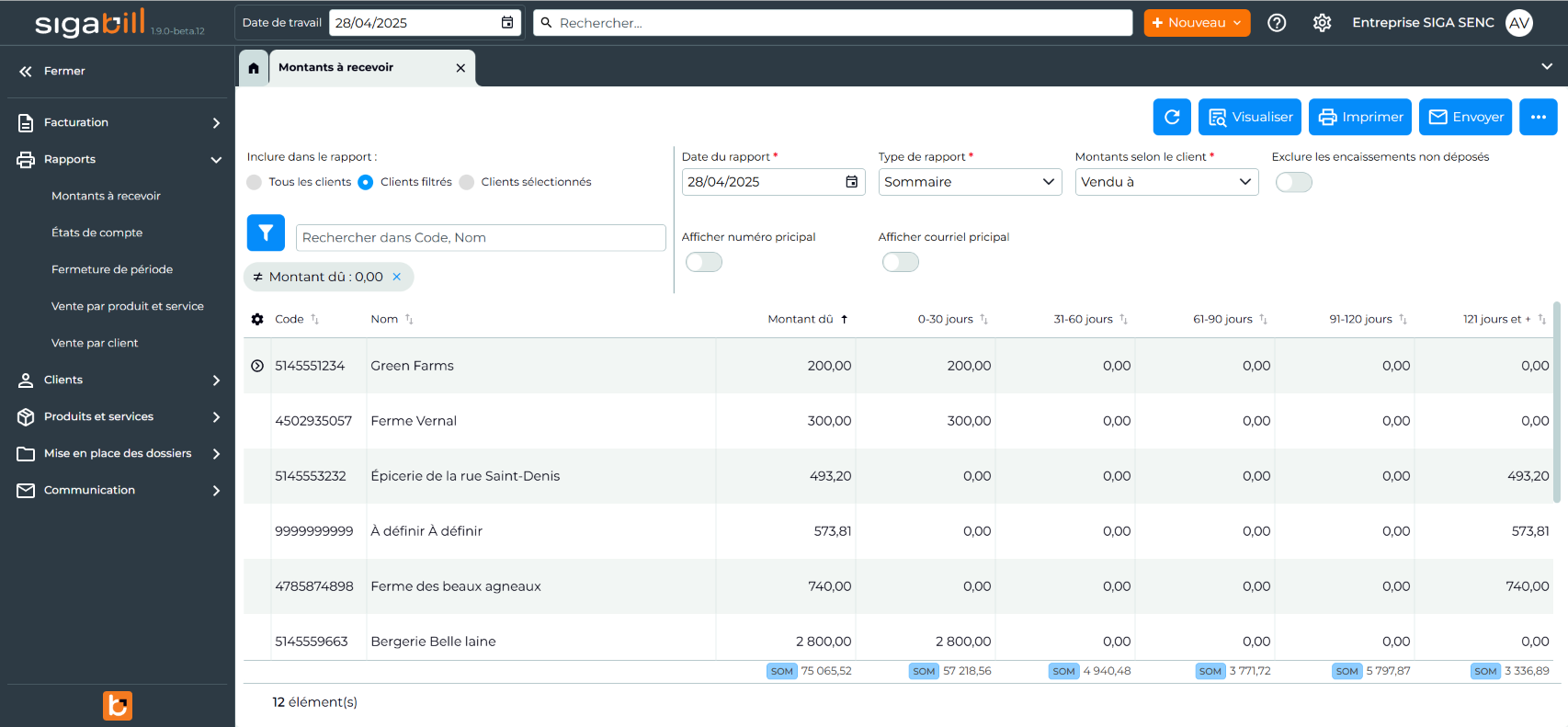Collapse sidebar with Fermer double chevron
Screen dimensions: 1568x727
[x=26, y=71]
